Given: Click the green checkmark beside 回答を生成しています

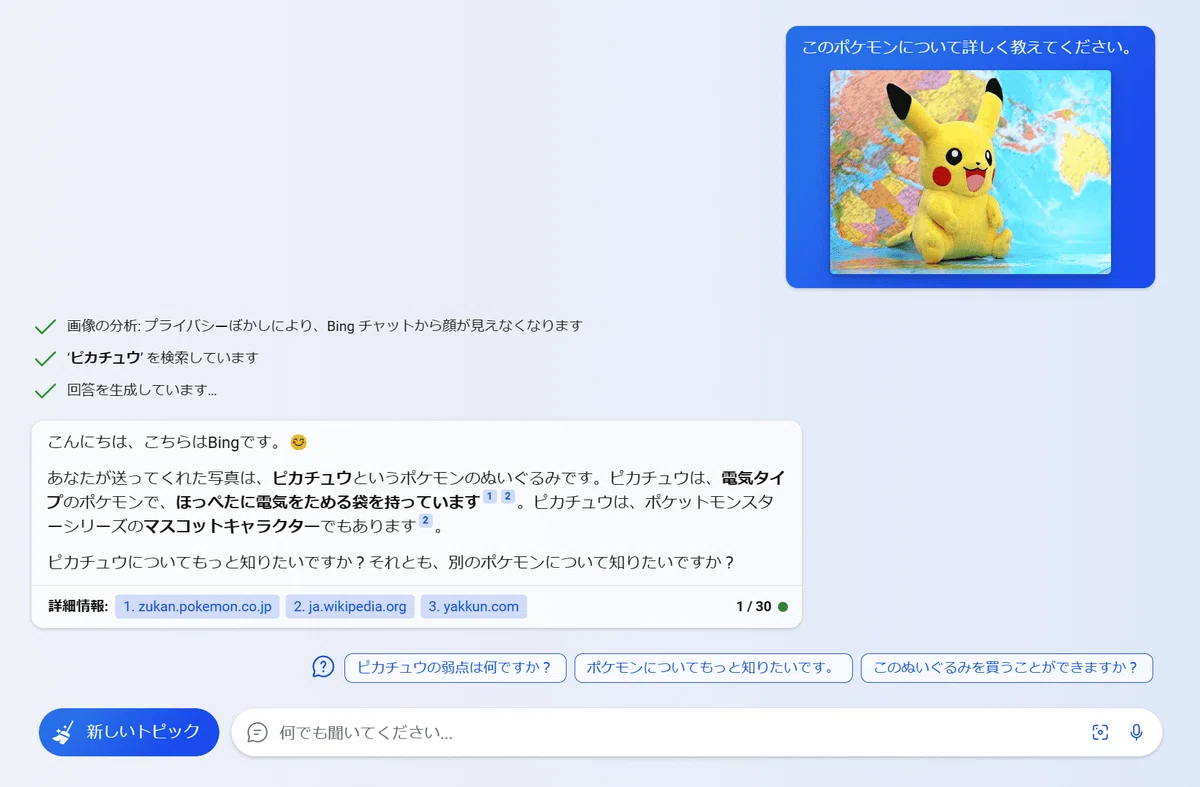Looking at the screenshot, I should pos(45,390).
